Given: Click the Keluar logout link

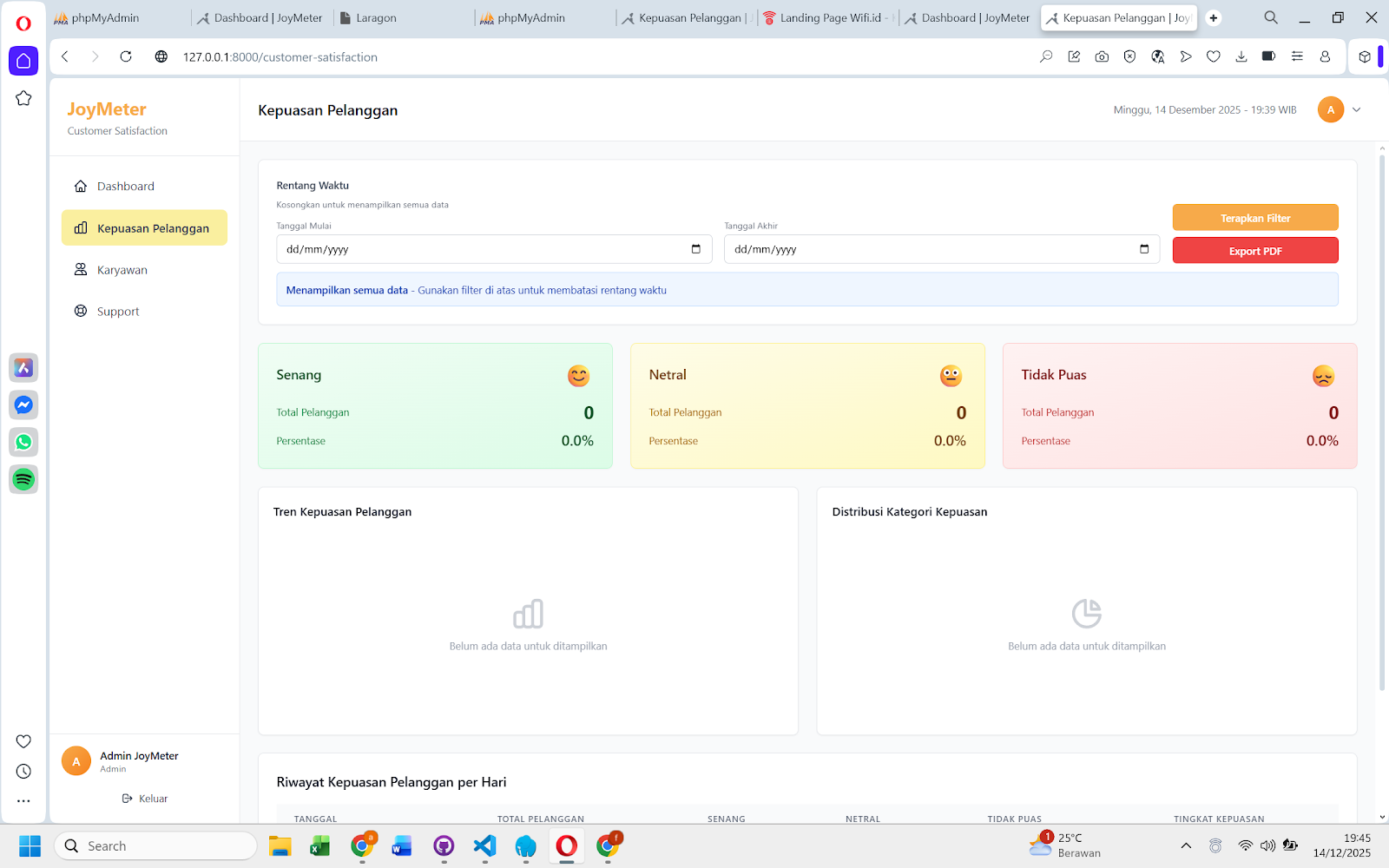Looking at the screenshot, I should (145, 799).
